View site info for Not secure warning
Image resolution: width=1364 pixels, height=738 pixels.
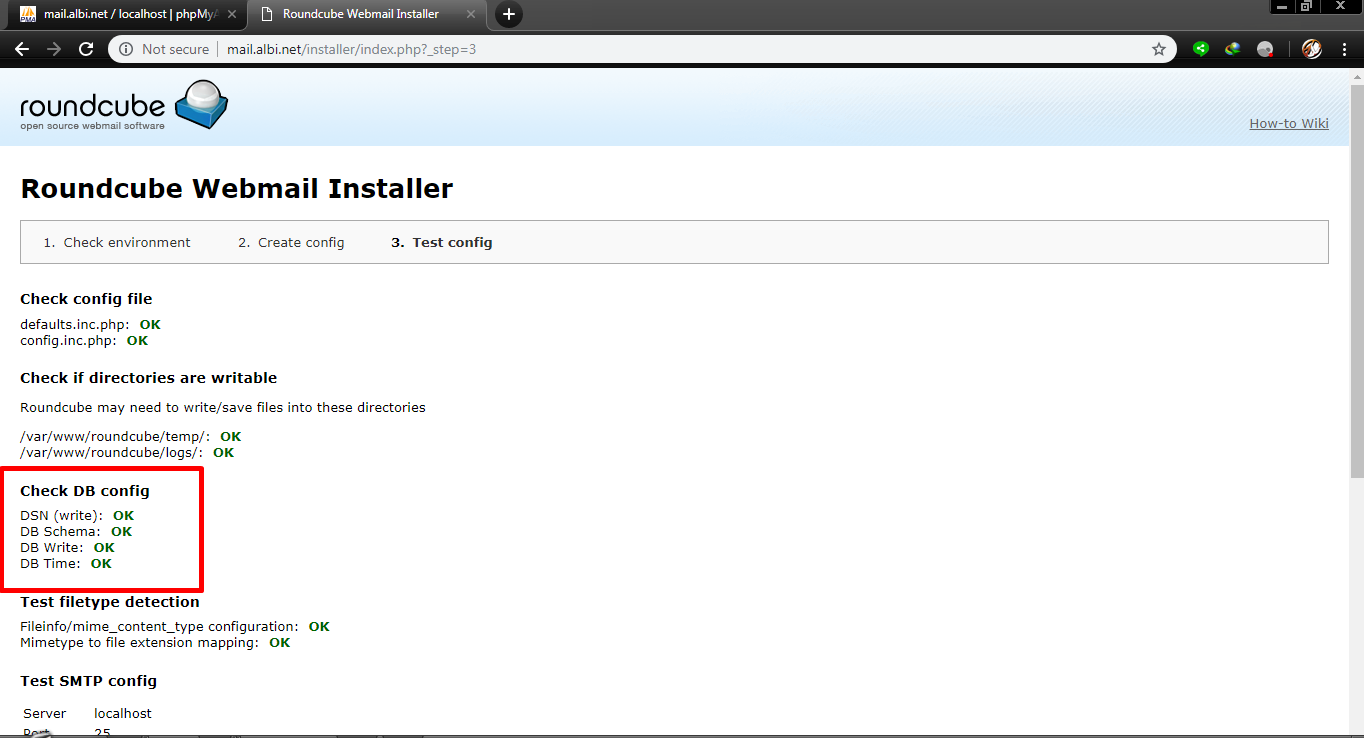[x=165, y=49]
